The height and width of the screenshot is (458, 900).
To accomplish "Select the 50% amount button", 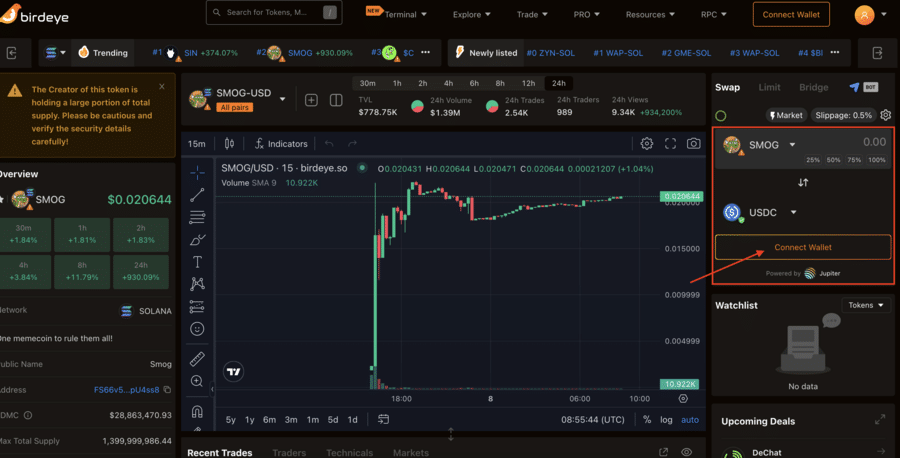I will coord(833,160).
